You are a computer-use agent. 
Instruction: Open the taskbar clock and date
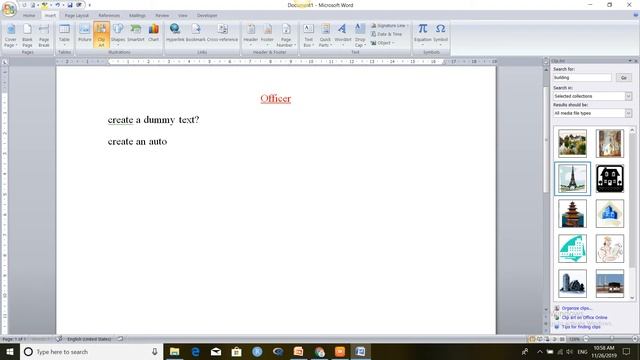click(603, 351)
